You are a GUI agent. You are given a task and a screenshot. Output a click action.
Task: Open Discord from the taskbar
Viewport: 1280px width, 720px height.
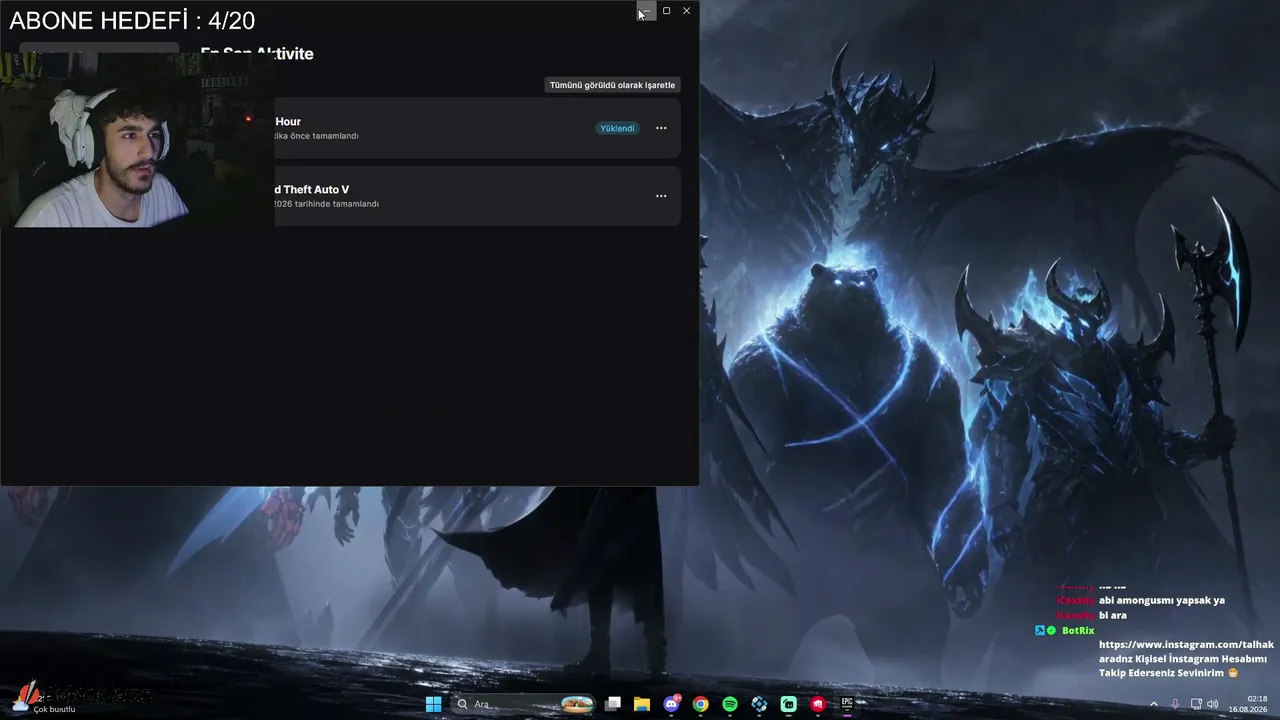(x=672, y=704)
